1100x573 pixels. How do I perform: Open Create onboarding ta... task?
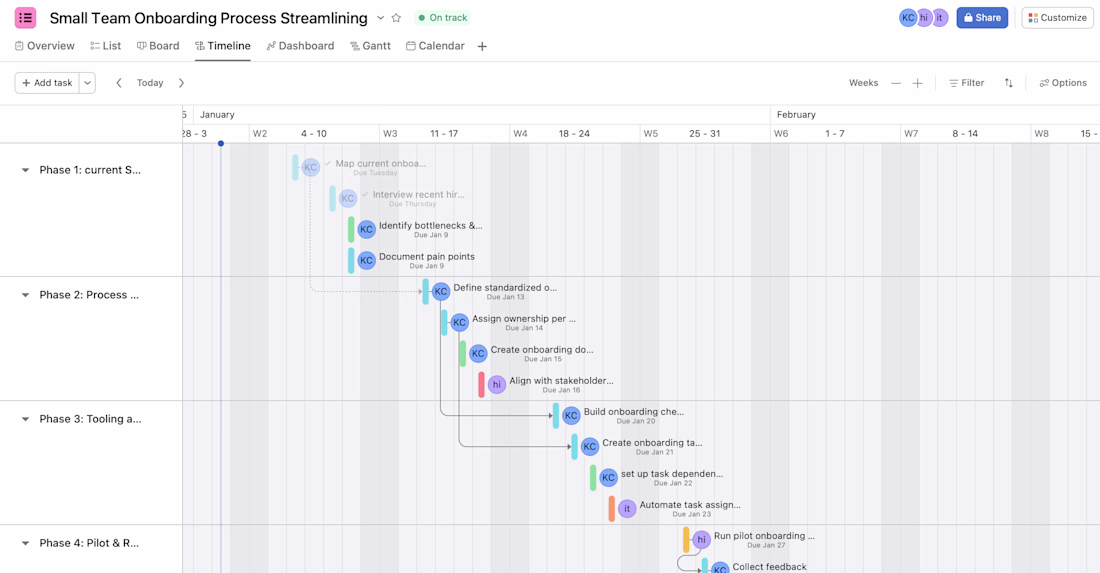(652, 443)
